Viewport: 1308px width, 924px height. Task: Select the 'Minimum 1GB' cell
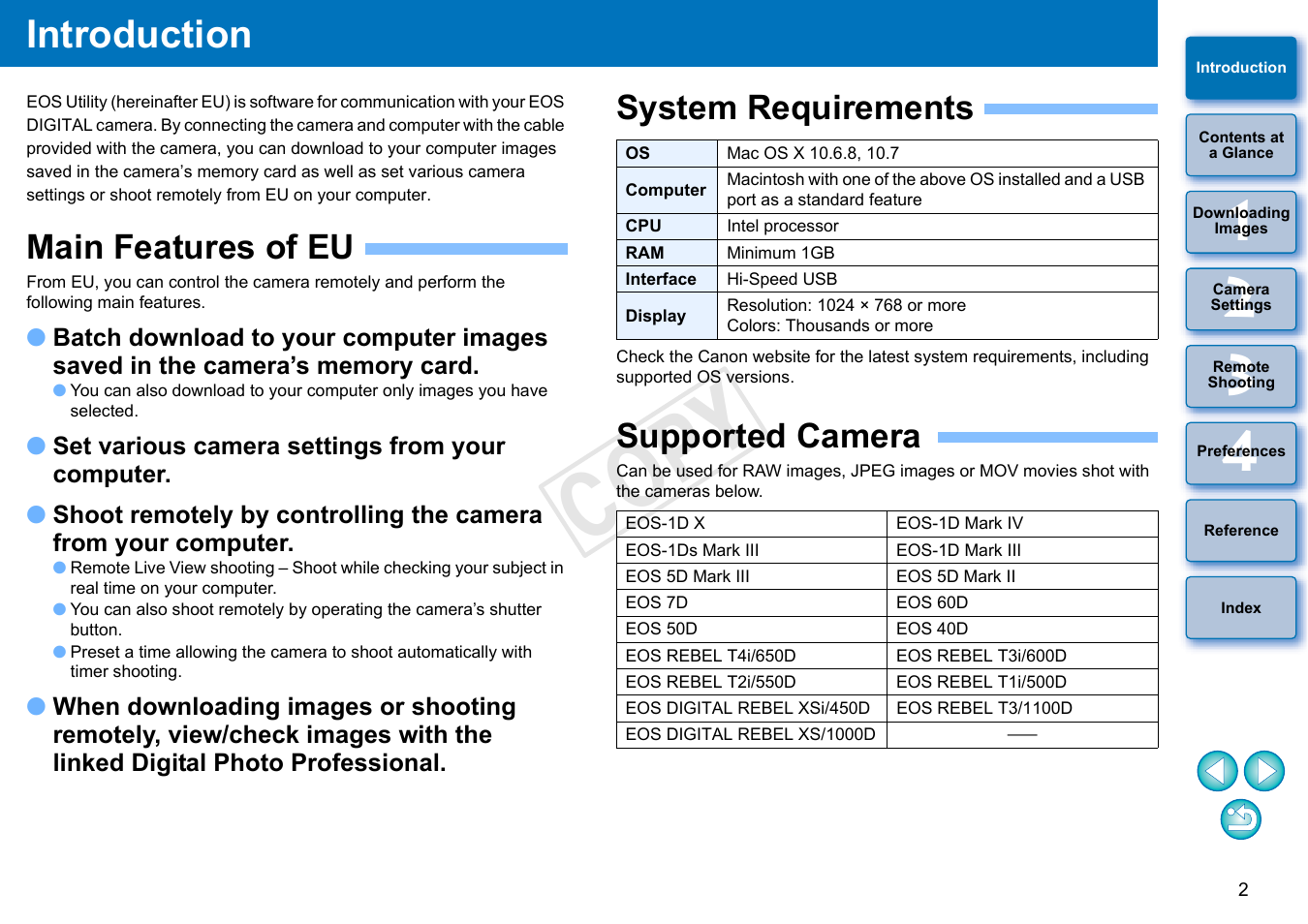tap(937, 253)
